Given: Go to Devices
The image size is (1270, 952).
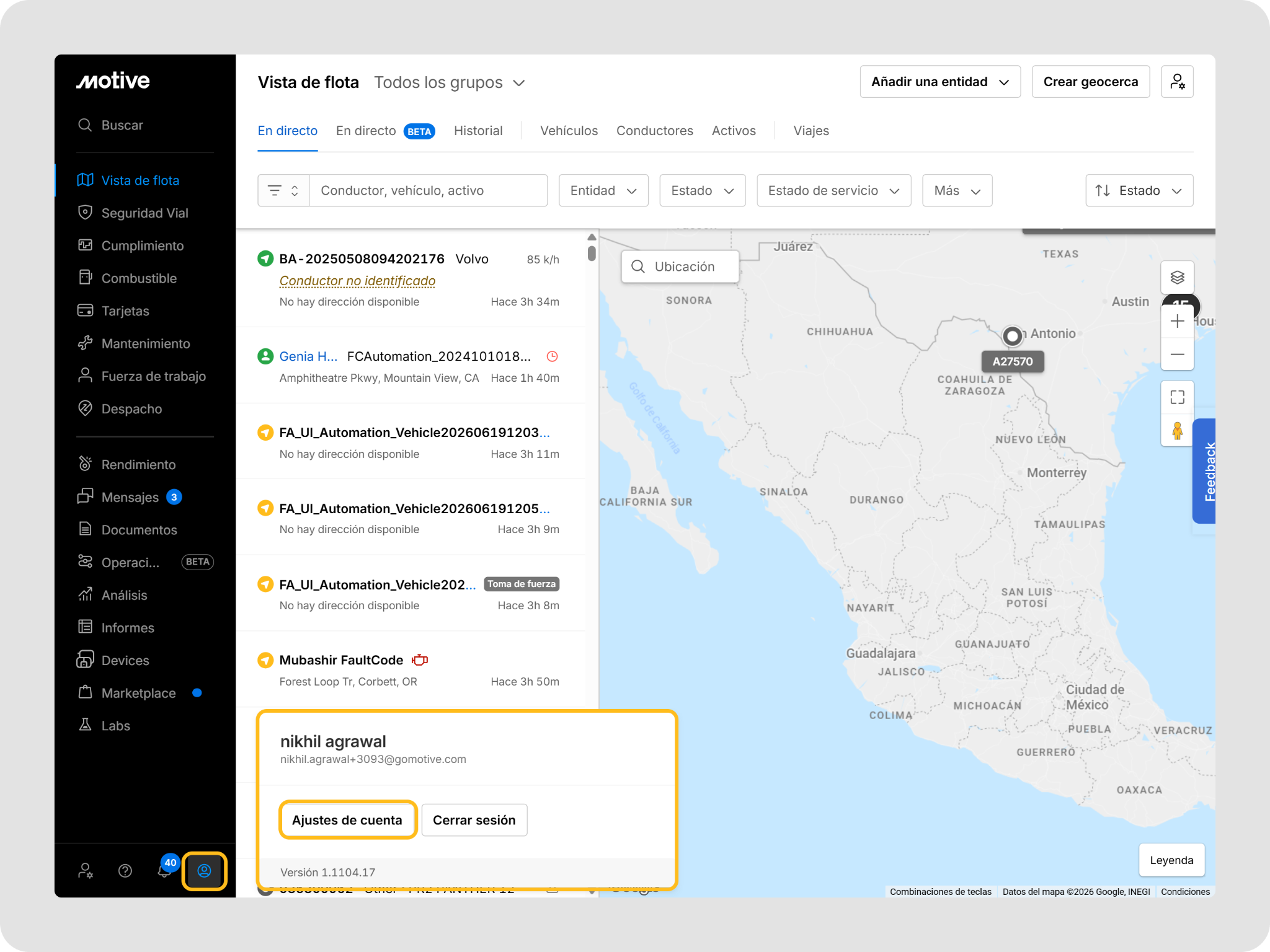Looking at the screenshot, I should tap(113, 661).
